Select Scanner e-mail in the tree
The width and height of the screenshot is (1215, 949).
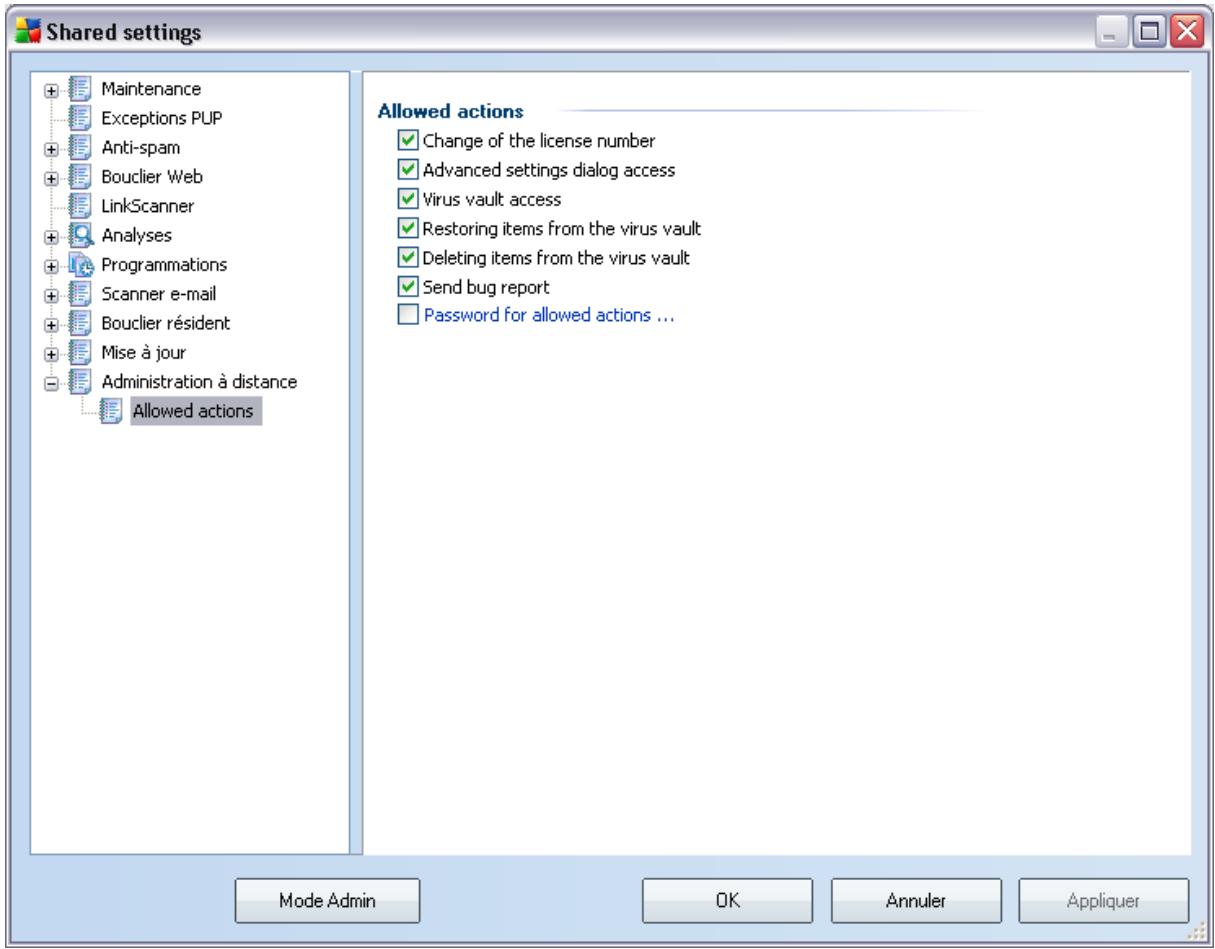[158, 294]
